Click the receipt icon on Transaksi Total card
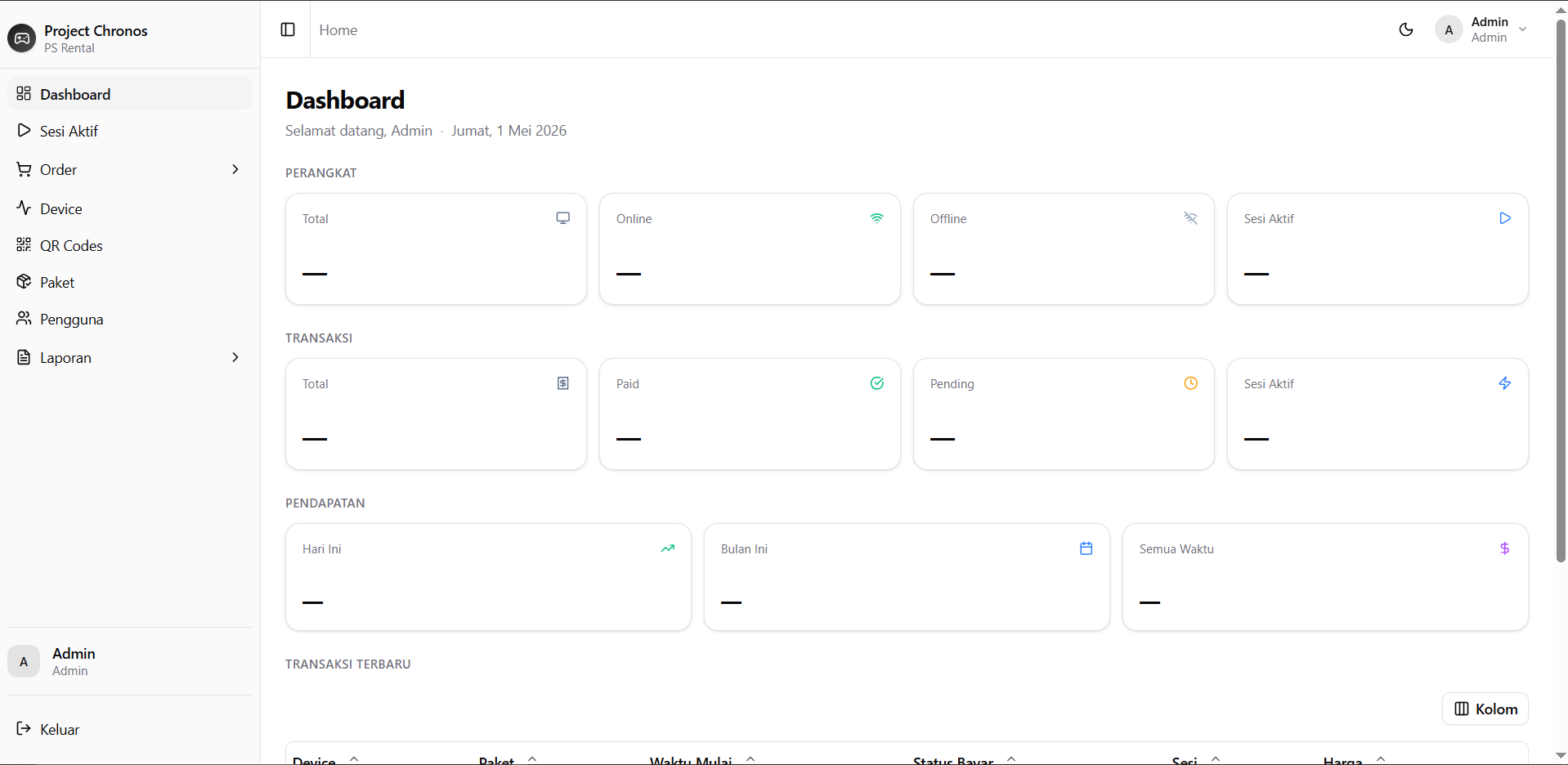This screenshot has height=765, width=1568. [563, 383]
